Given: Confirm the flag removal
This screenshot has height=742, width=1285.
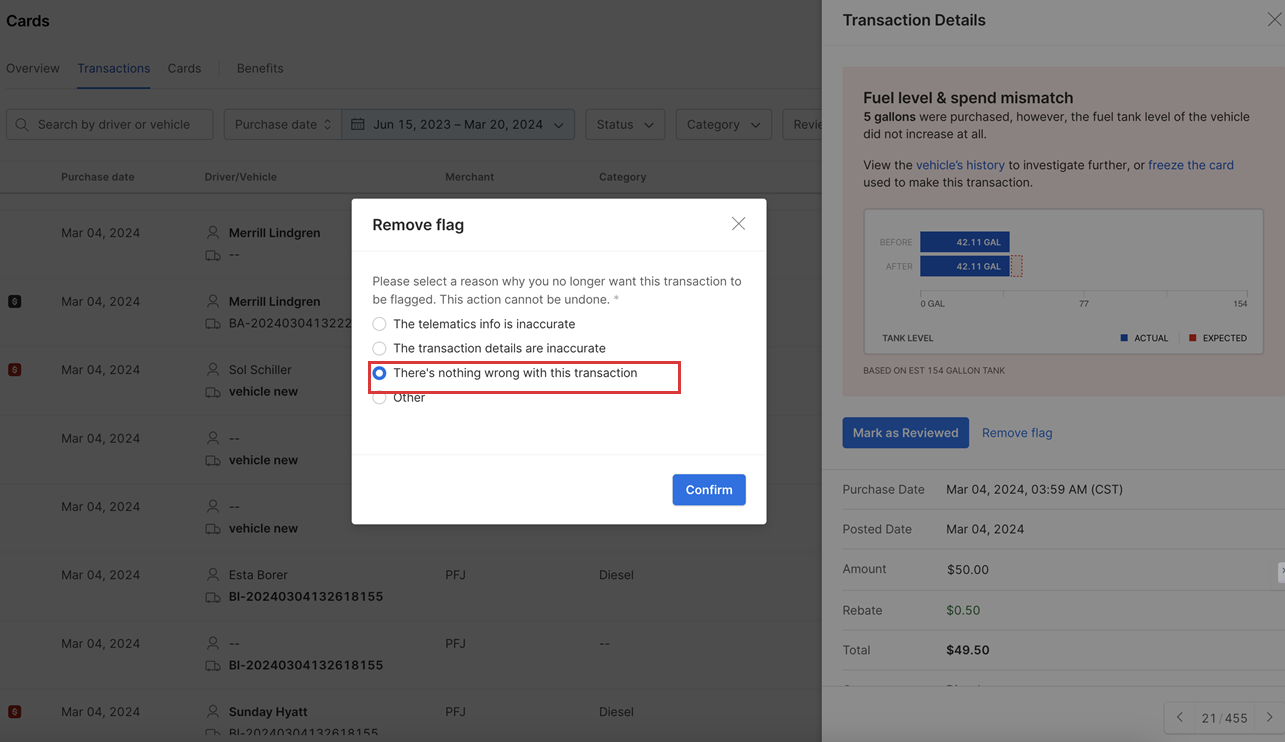Looking at the screenshot, I should pos(709,490).
